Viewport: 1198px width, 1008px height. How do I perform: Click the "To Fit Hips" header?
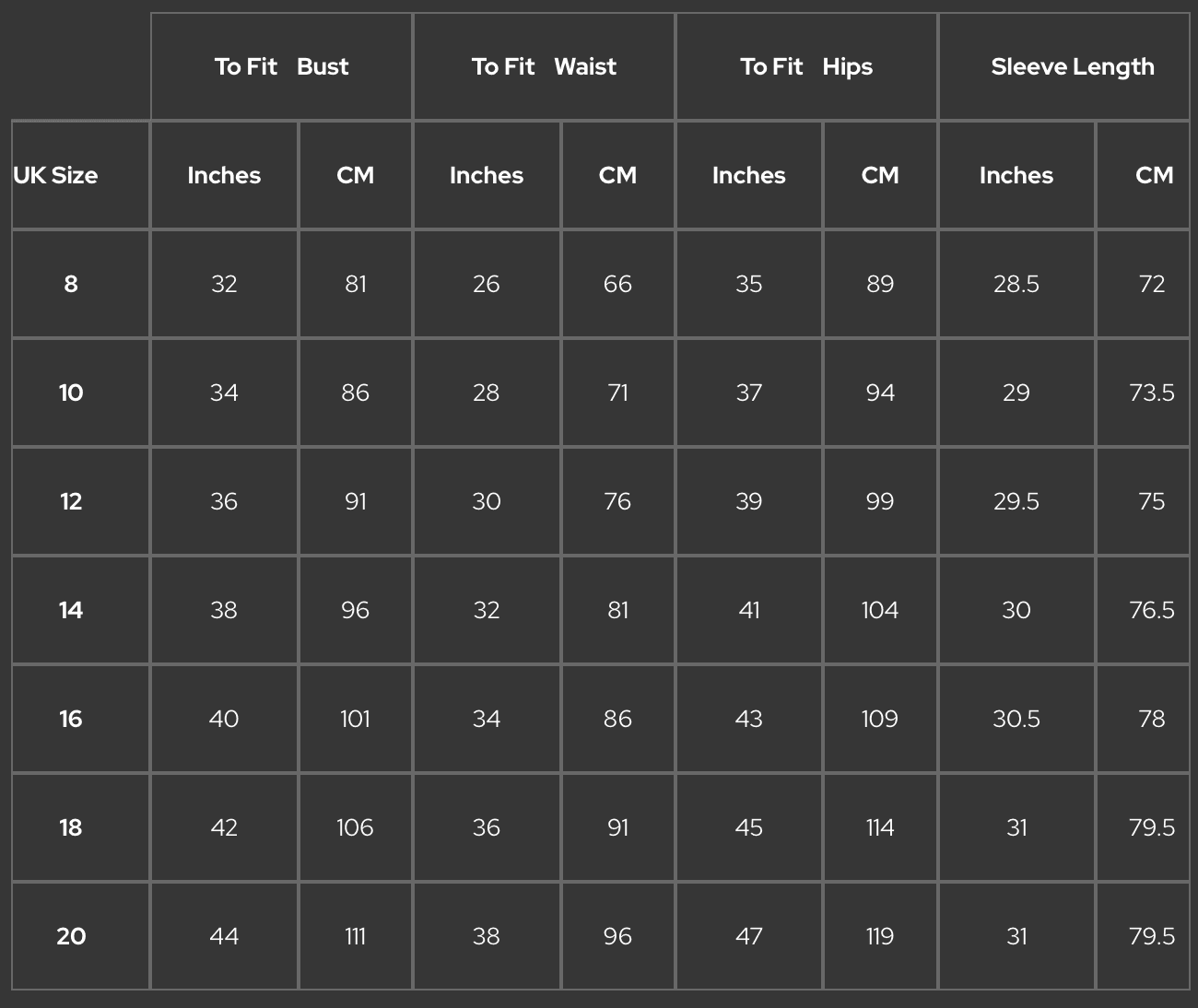(x=806, y=66)
